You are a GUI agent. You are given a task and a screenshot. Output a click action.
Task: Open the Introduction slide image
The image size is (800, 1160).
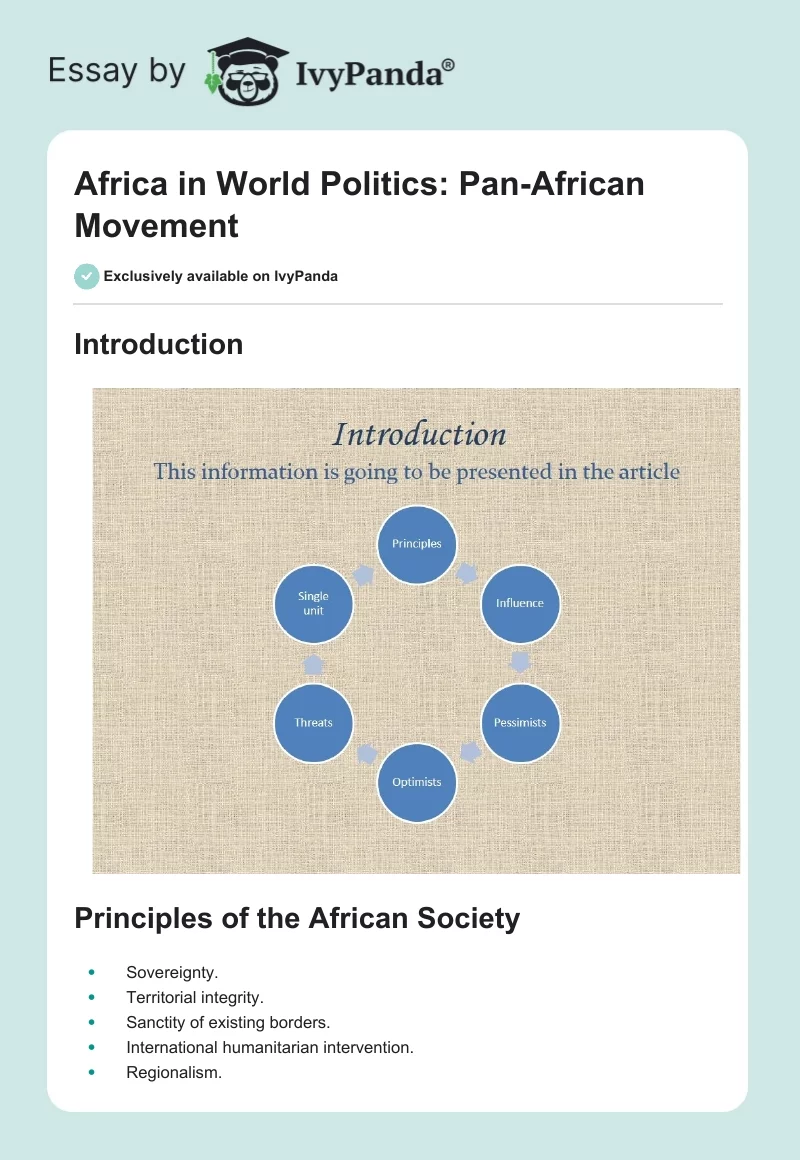click(x=416, y=630)
